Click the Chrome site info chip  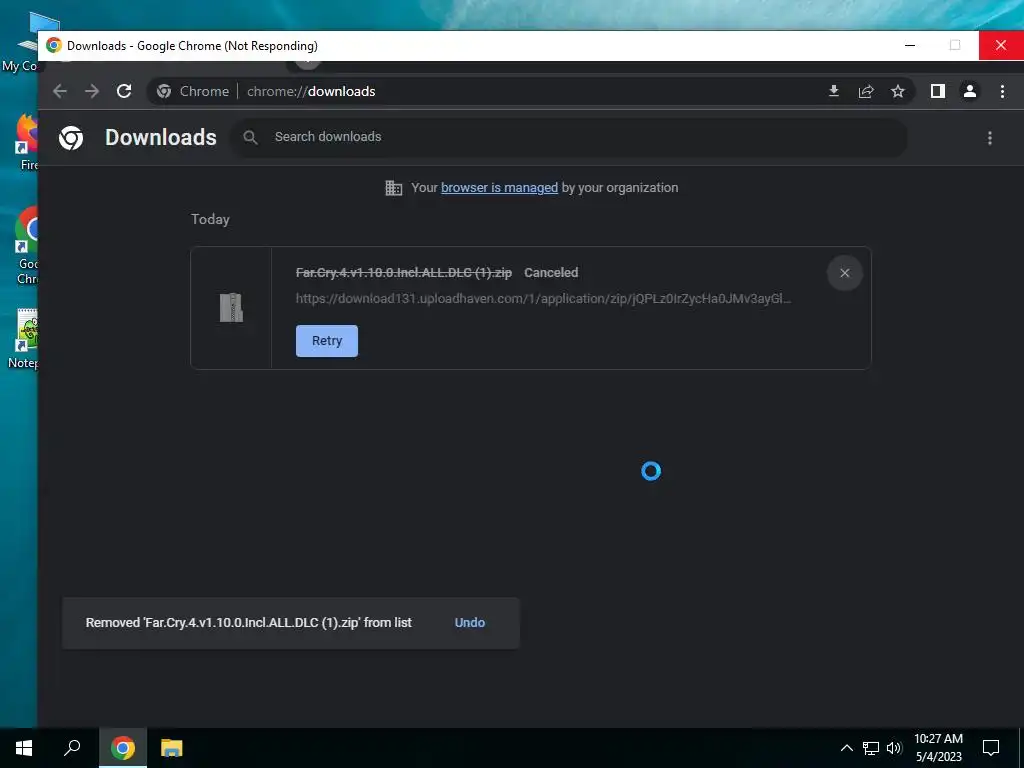coord(193,91)
